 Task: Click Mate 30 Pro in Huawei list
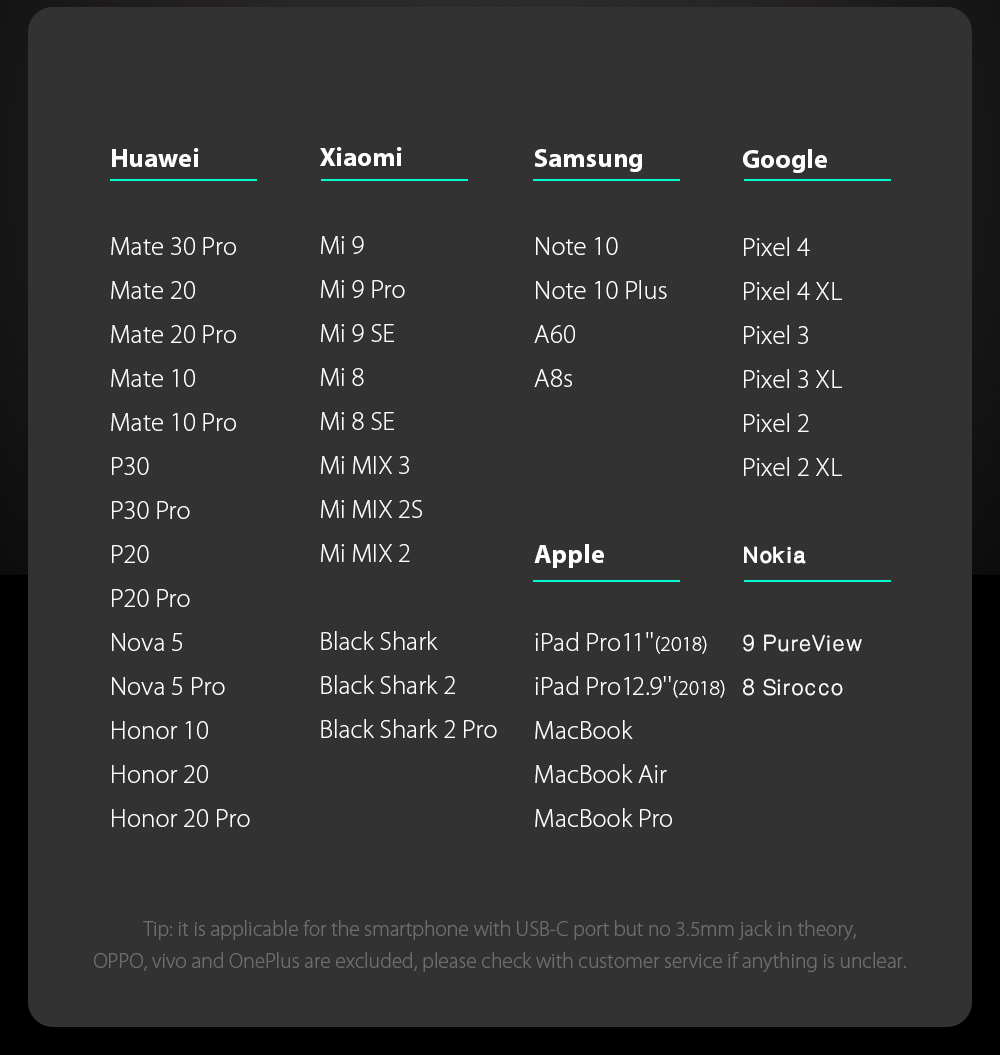(174, 246)
